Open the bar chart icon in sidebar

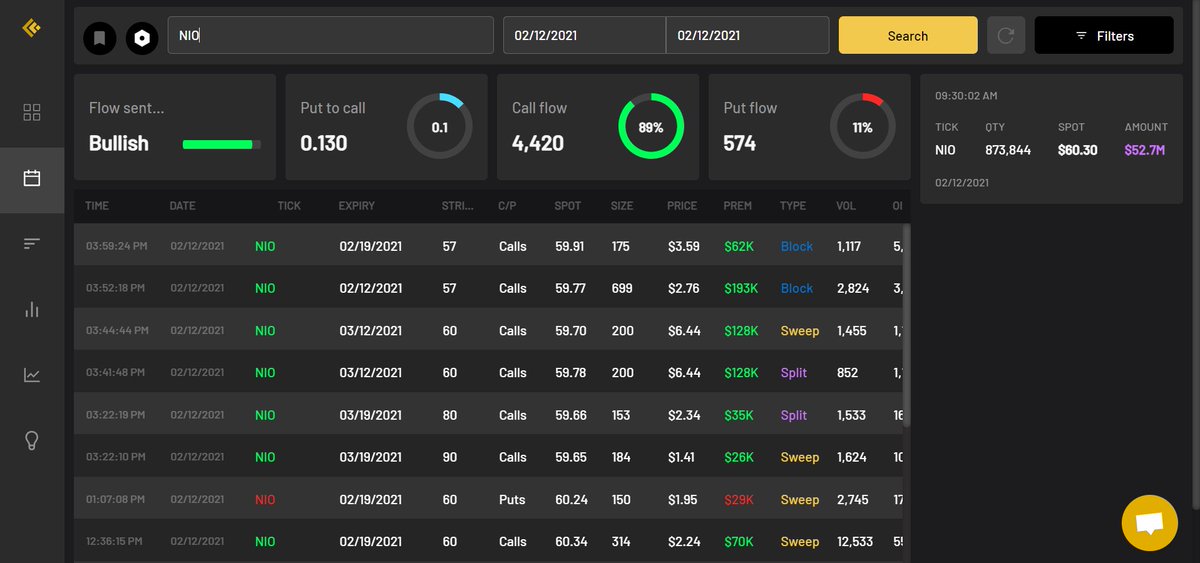[x=32, y=309]
